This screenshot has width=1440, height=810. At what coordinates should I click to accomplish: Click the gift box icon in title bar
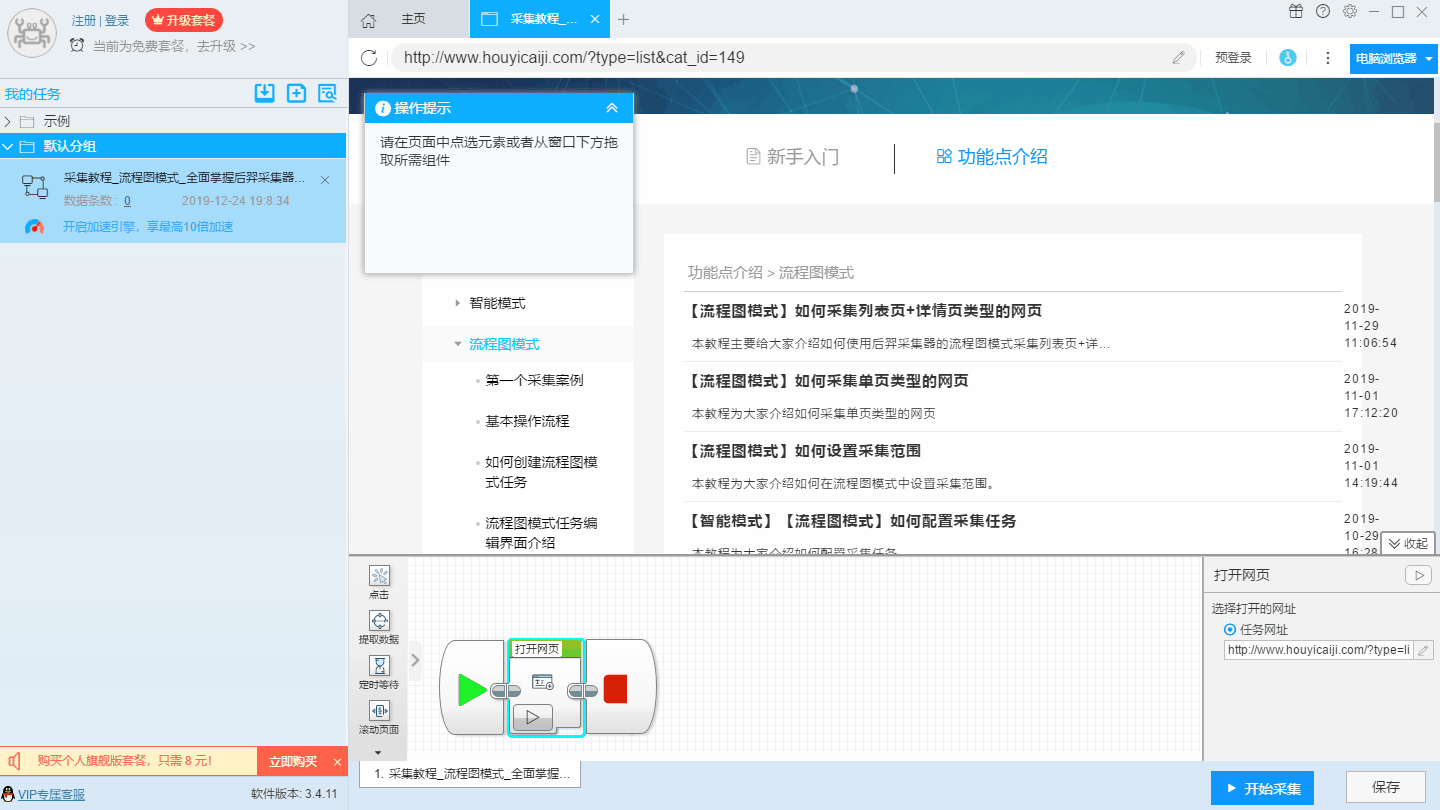(1296, 12)
